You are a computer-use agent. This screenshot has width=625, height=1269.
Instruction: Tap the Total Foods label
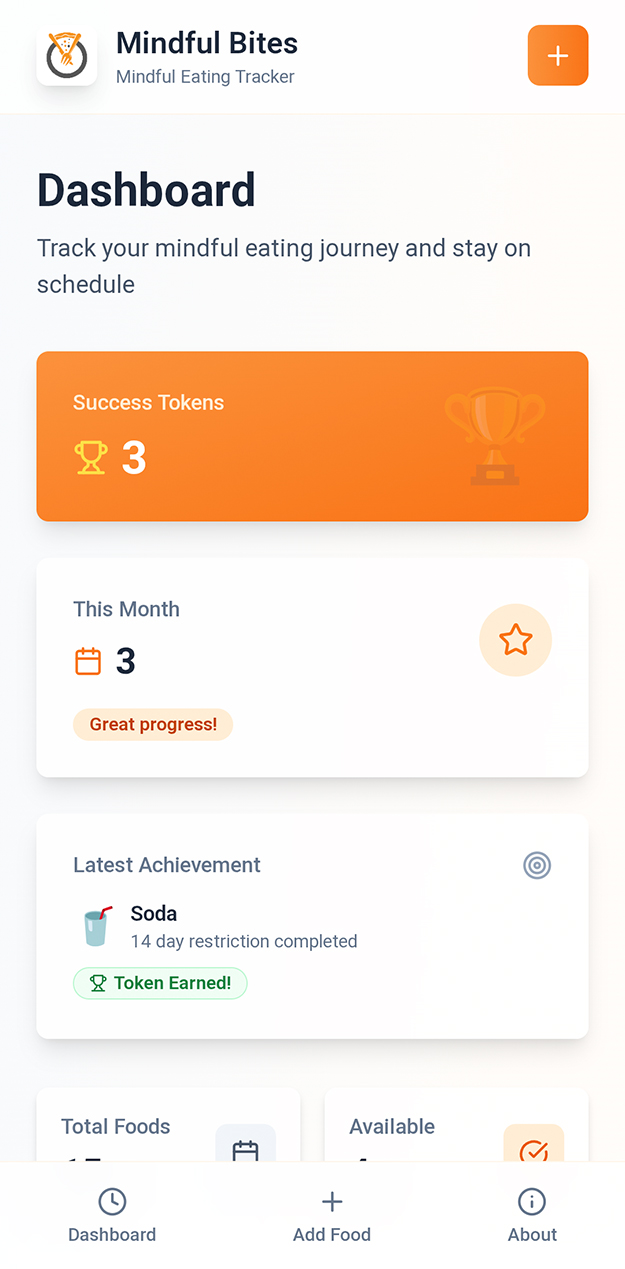click(116, 1127)
